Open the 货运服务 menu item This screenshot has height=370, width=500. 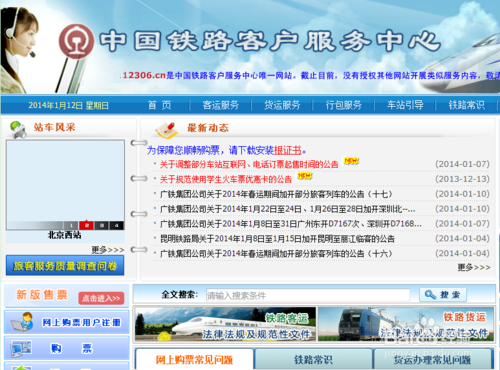pyautogui.click(x=282, y=105)
